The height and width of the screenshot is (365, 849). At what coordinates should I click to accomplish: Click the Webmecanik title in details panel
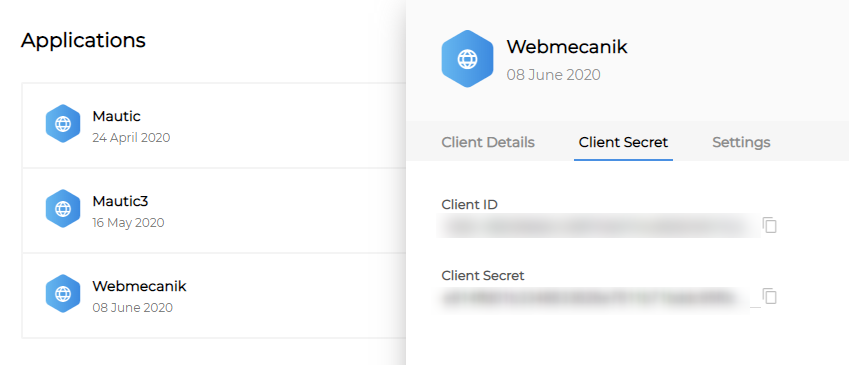click(x=567, y=47)
